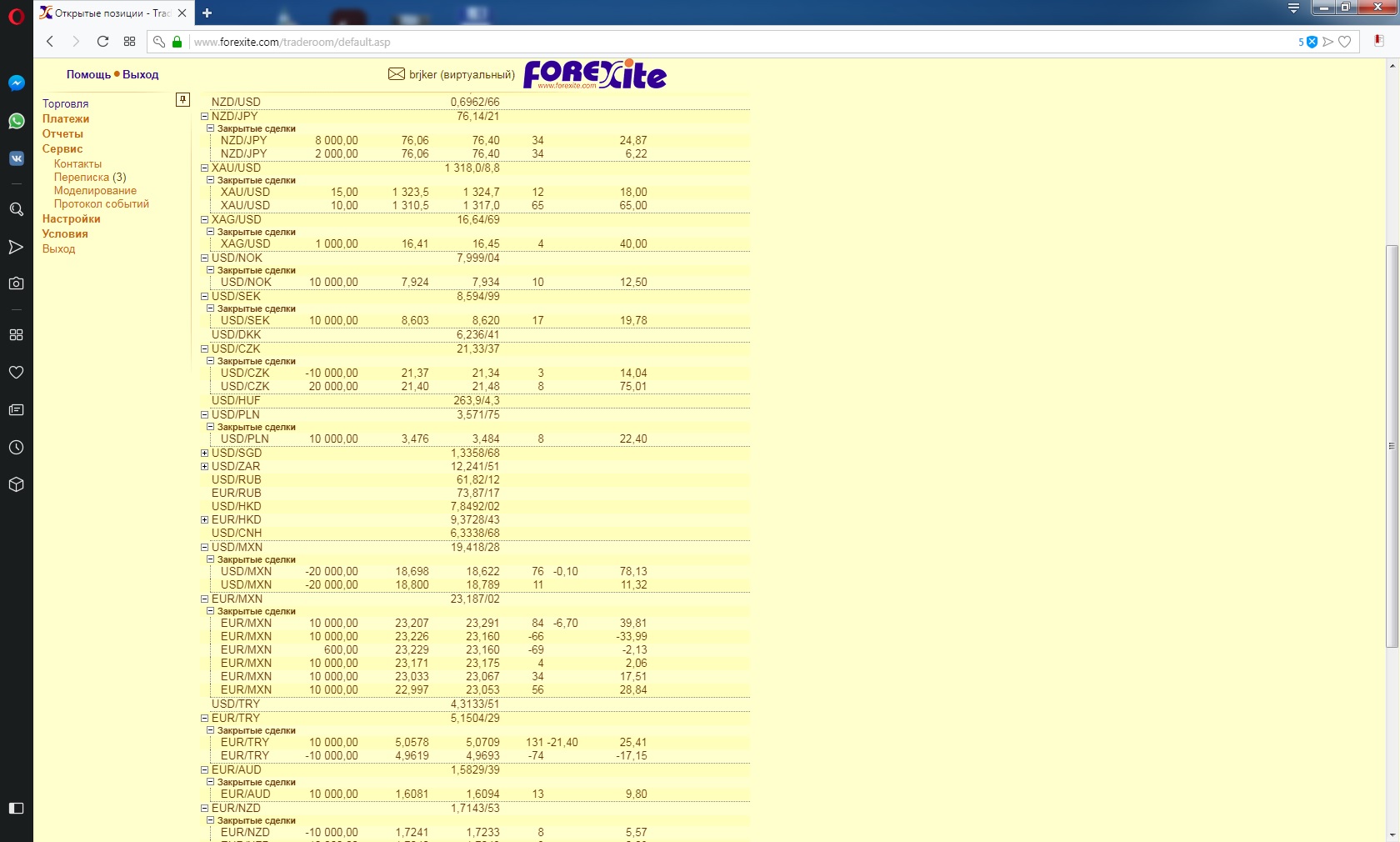Open search in Opera sidebar

16,209
